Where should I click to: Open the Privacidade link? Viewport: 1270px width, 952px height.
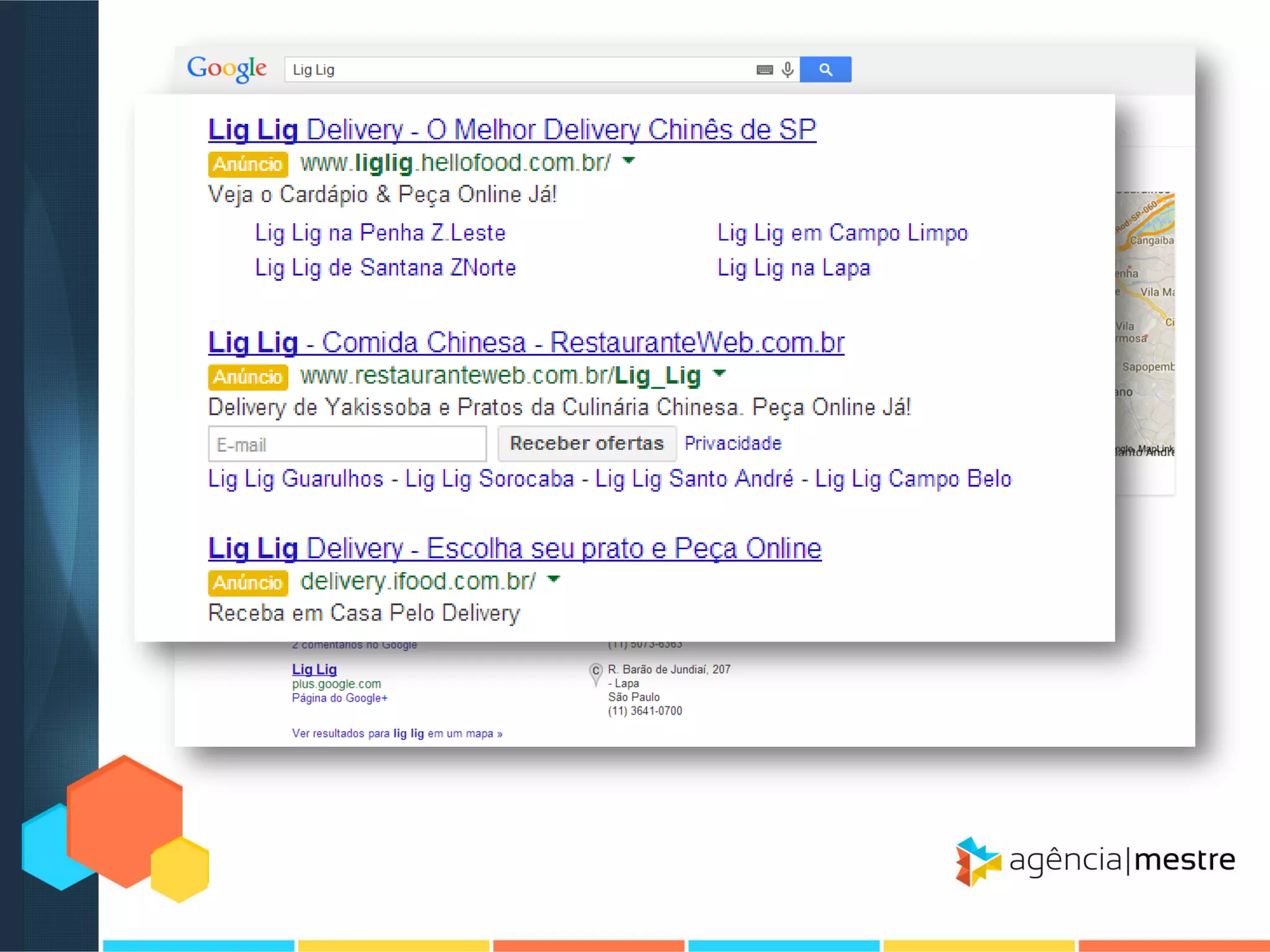coord(732,443)
